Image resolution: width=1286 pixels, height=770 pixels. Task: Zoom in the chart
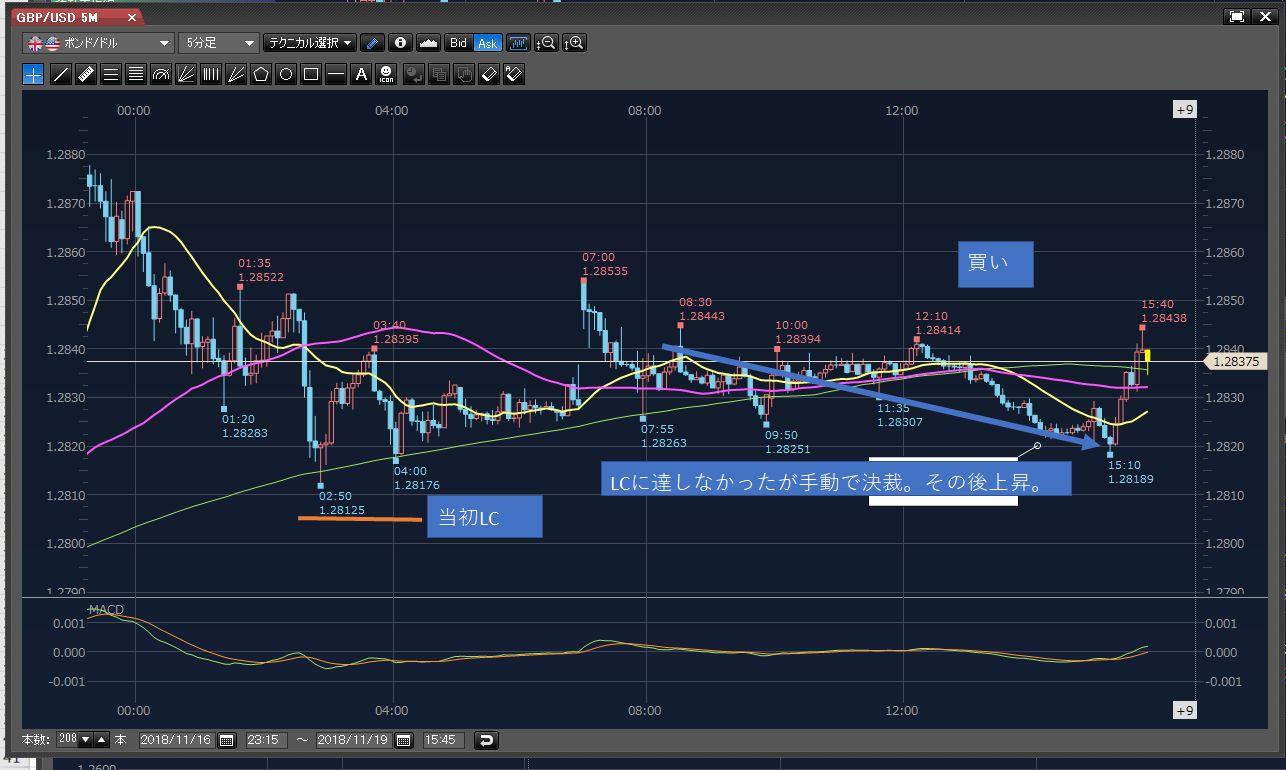click(575, 43)
